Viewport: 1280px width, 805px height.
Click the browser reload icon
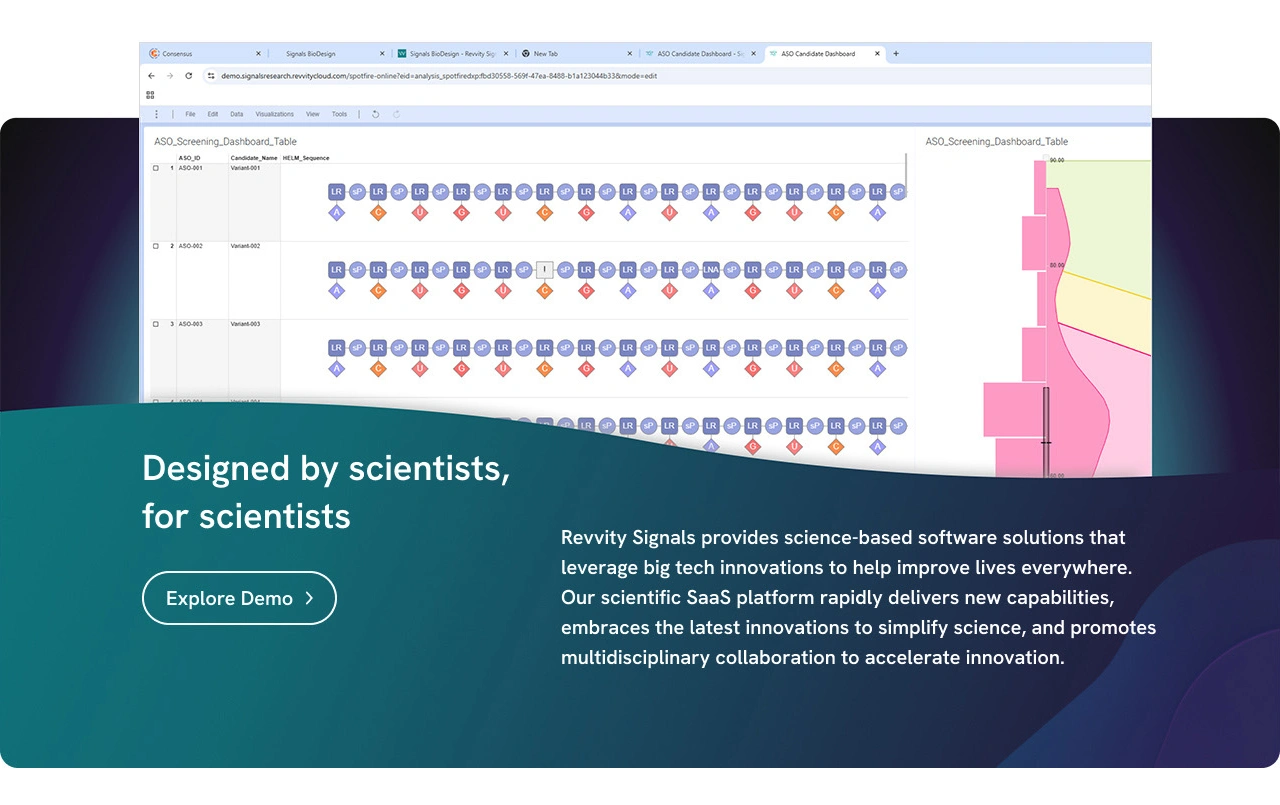tap(188, 76)
